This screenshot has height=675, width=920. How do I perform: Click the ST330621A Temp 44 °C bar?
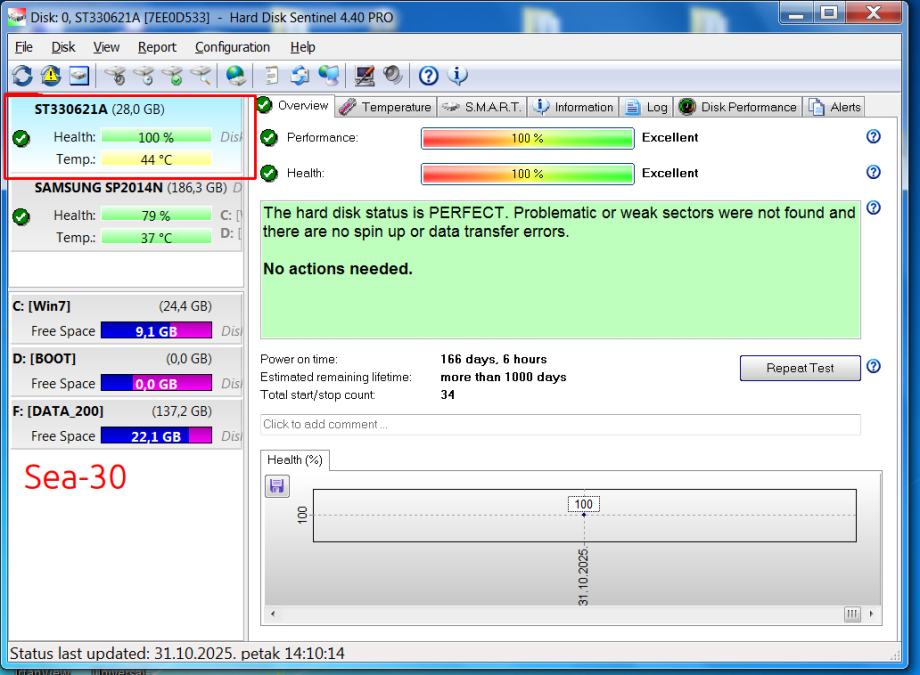pos(156,159)
